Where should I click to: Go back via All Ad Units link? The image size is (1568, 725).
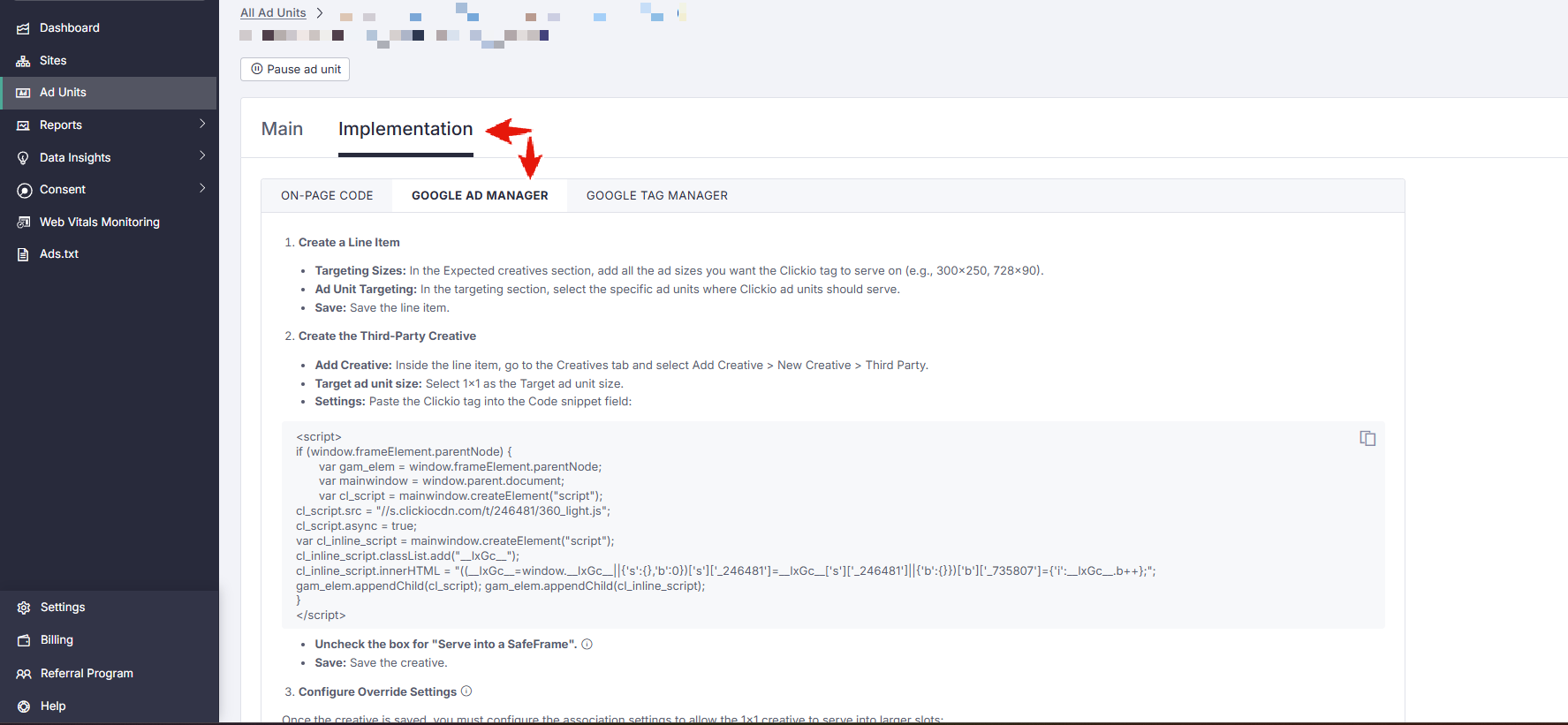coord(273,13)
